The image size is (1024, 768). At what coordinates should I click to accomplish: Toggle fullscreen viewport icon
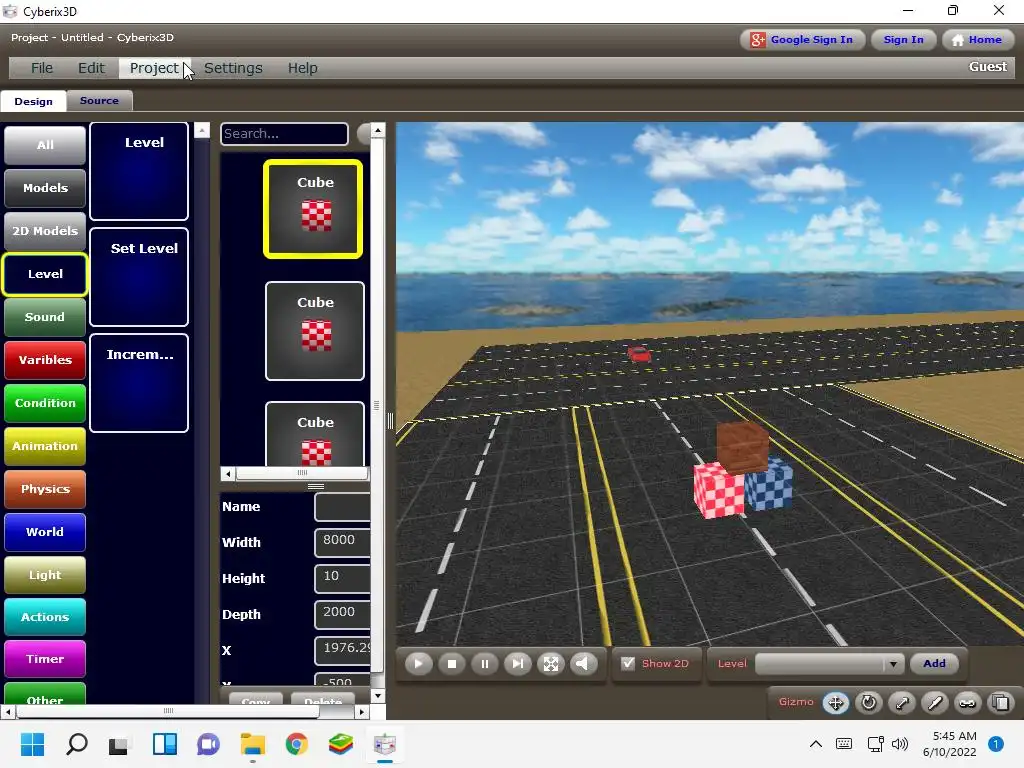[551, 664]
